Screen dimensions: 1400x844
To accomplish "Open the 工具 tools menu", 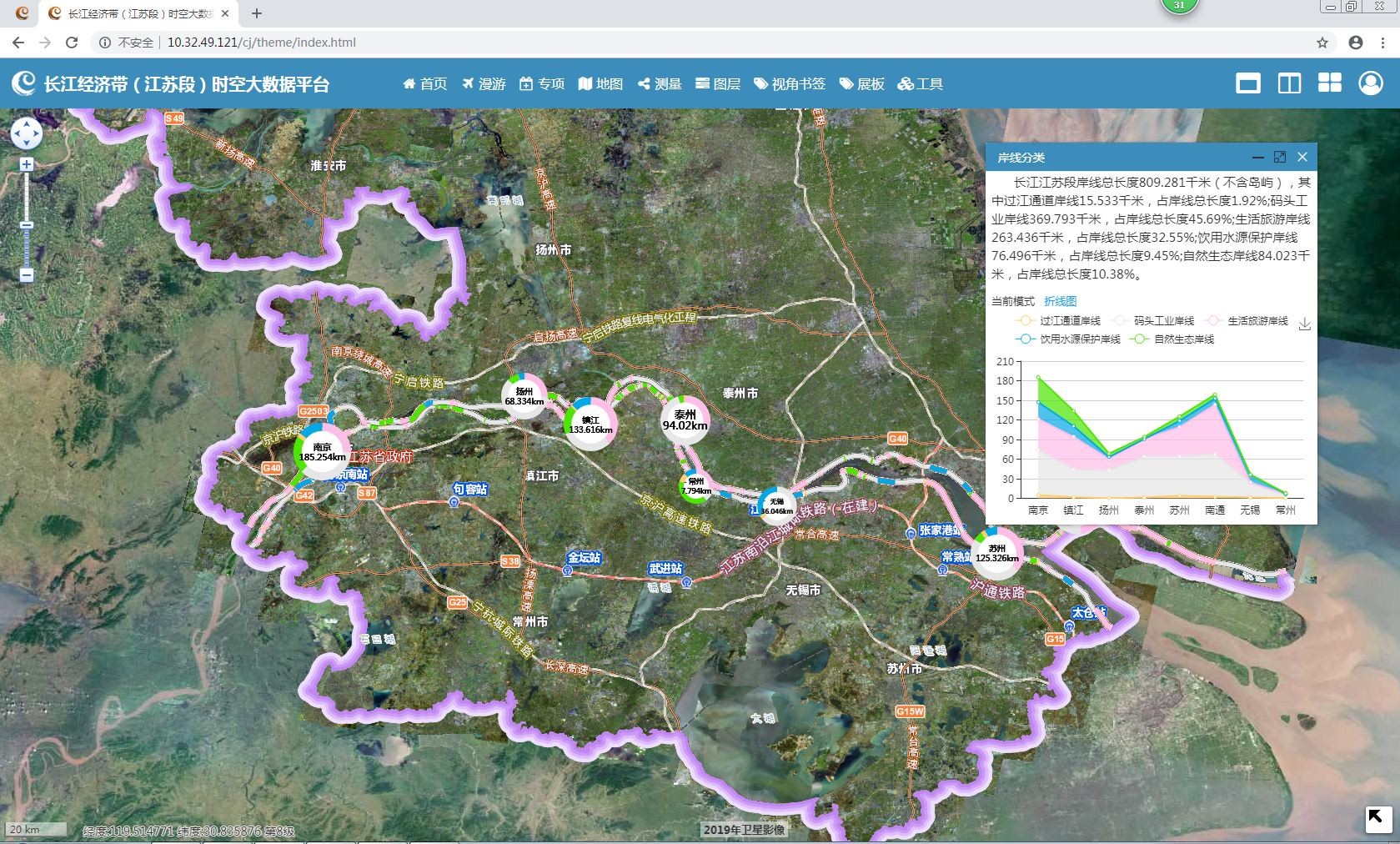I will point(920,84).
